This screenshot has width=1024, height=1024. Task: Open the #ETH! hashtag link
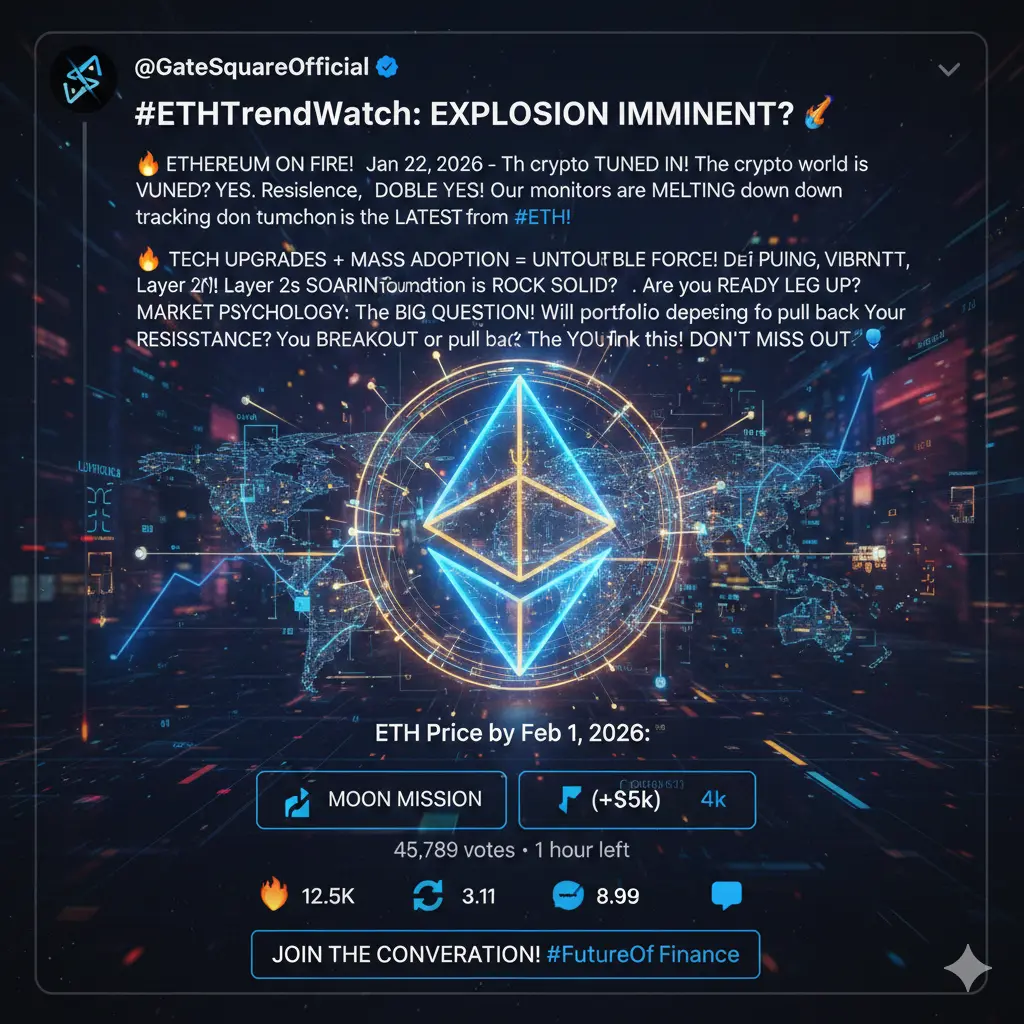pyautogui.click(x=542, y=217)
